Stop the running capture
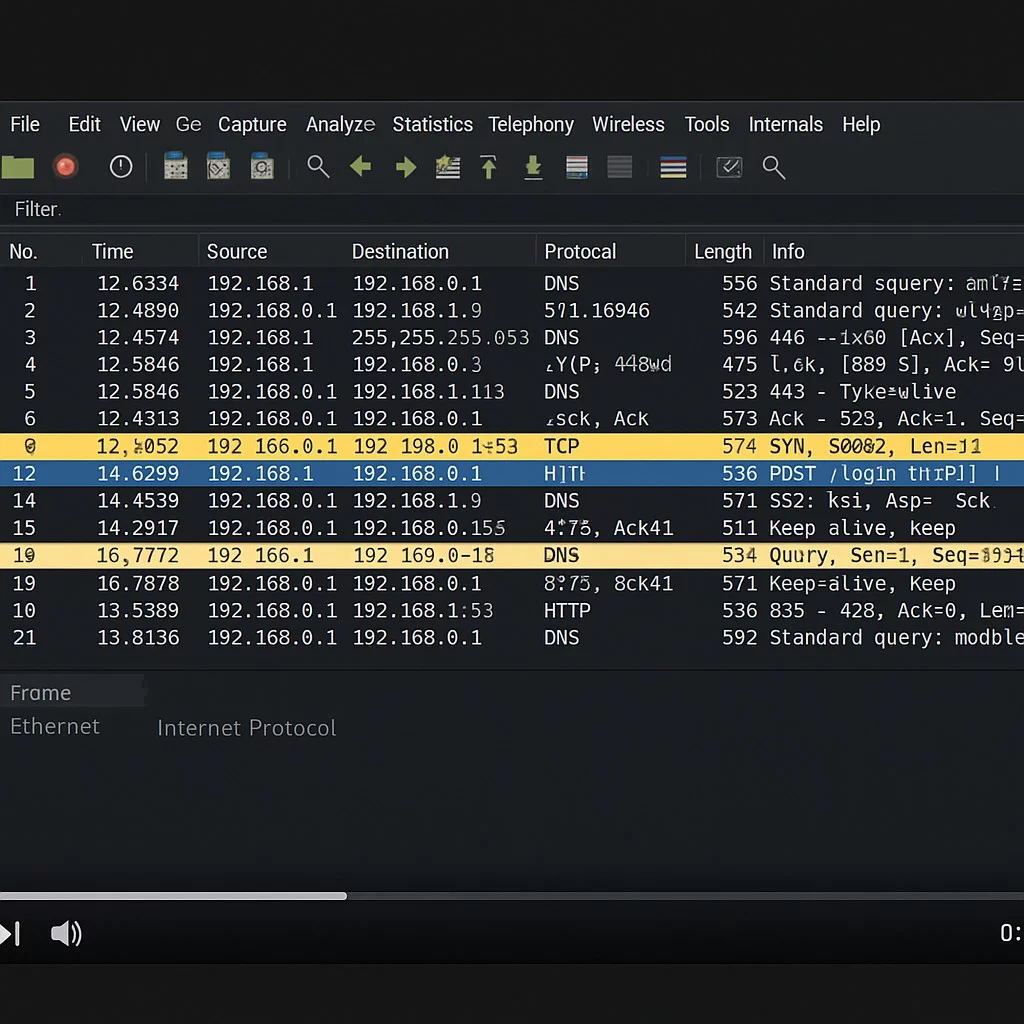The width and height of the screenshot is (1024, 1024). (x=121, y=167)
